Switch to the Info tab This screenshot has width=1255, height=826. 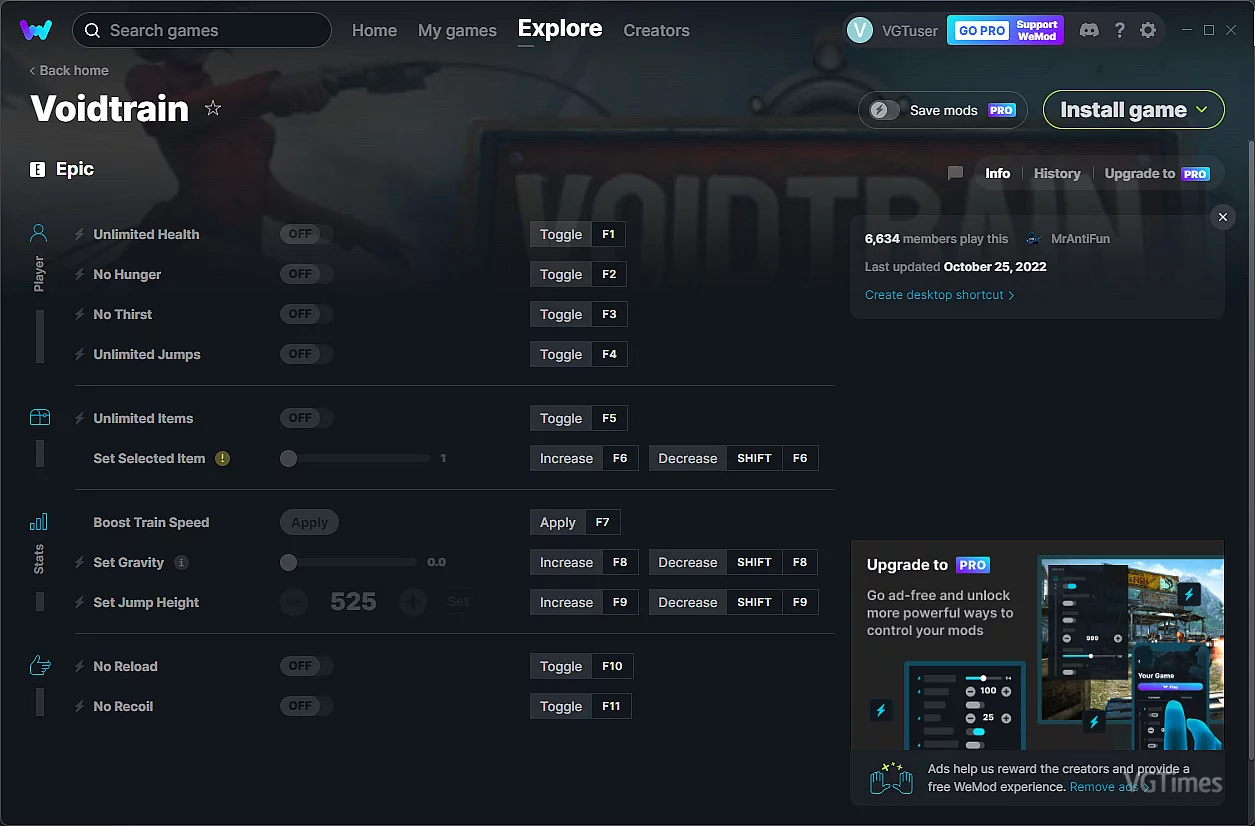(997, 173)
